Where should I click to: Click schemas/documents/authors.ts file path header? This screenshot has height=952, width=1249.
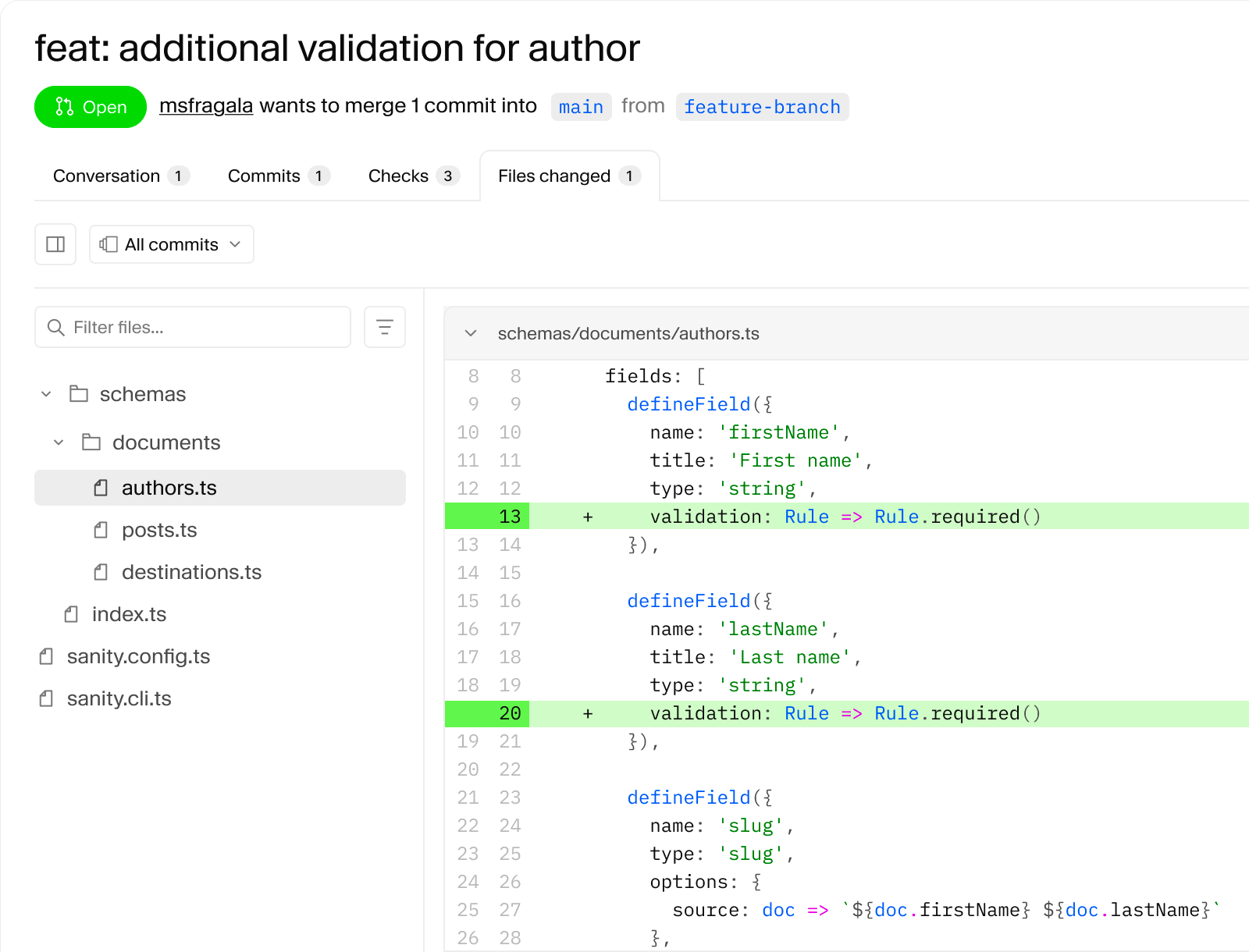tap(628, 333)
